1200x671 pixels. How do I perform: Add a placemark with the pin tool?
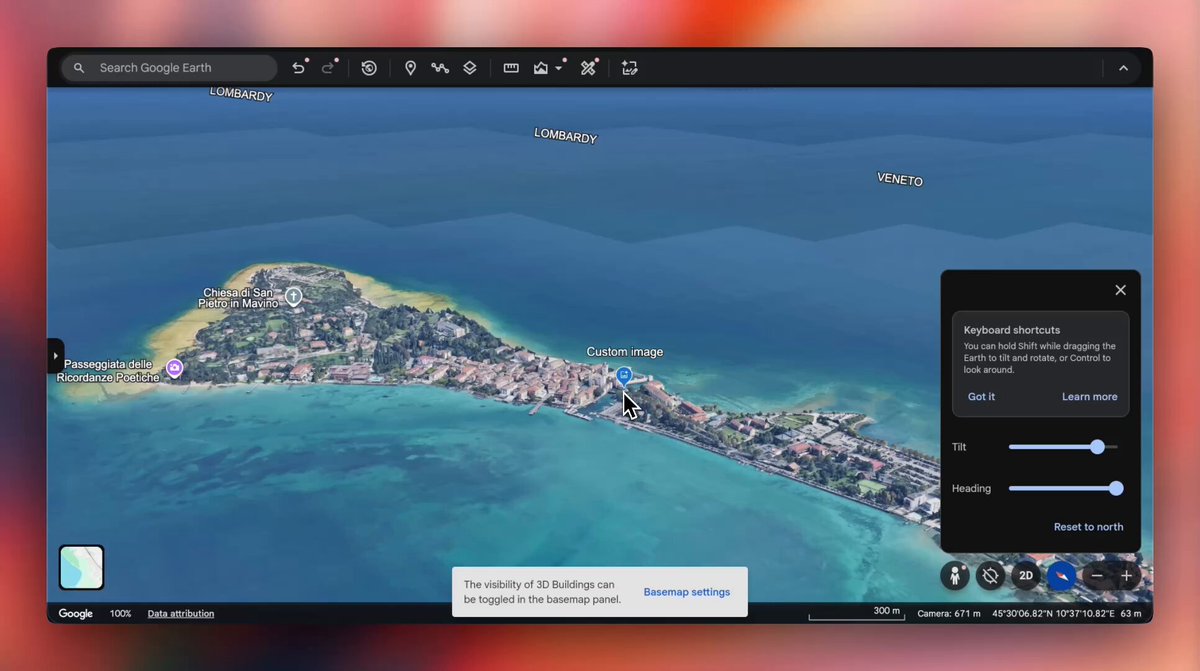(x=410, y=68)
